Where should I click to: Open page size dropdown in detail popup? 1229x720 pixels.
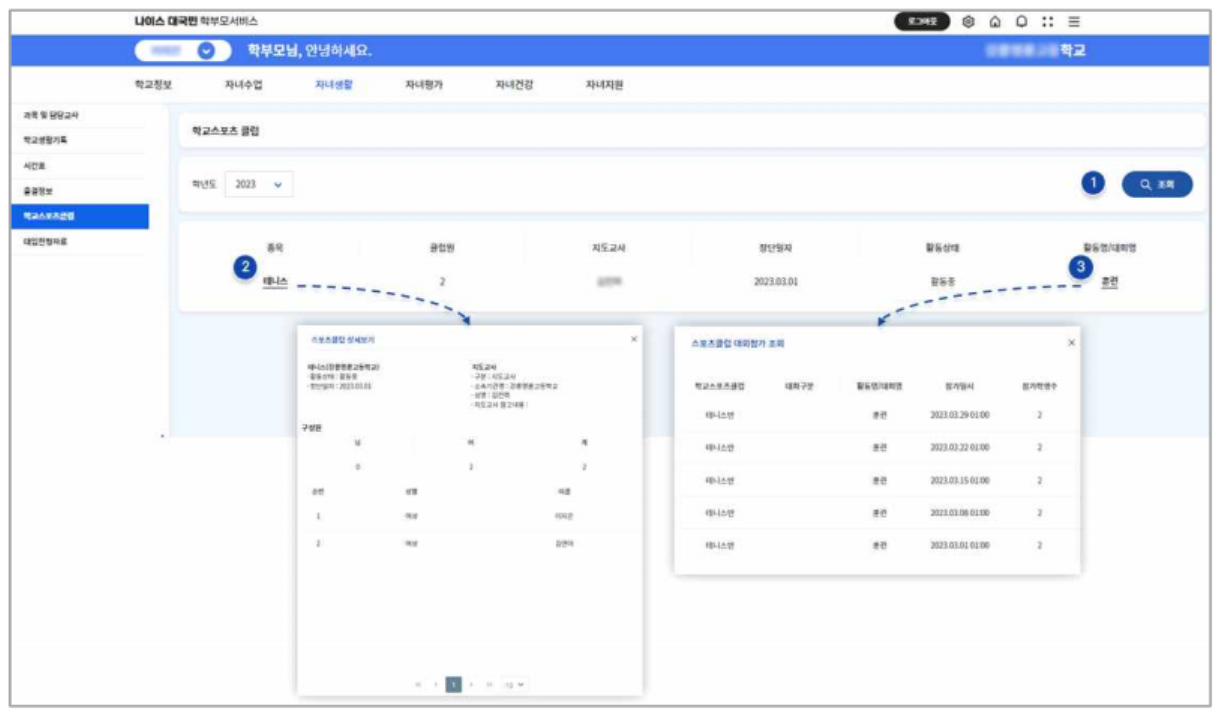(x=514, y=684)
